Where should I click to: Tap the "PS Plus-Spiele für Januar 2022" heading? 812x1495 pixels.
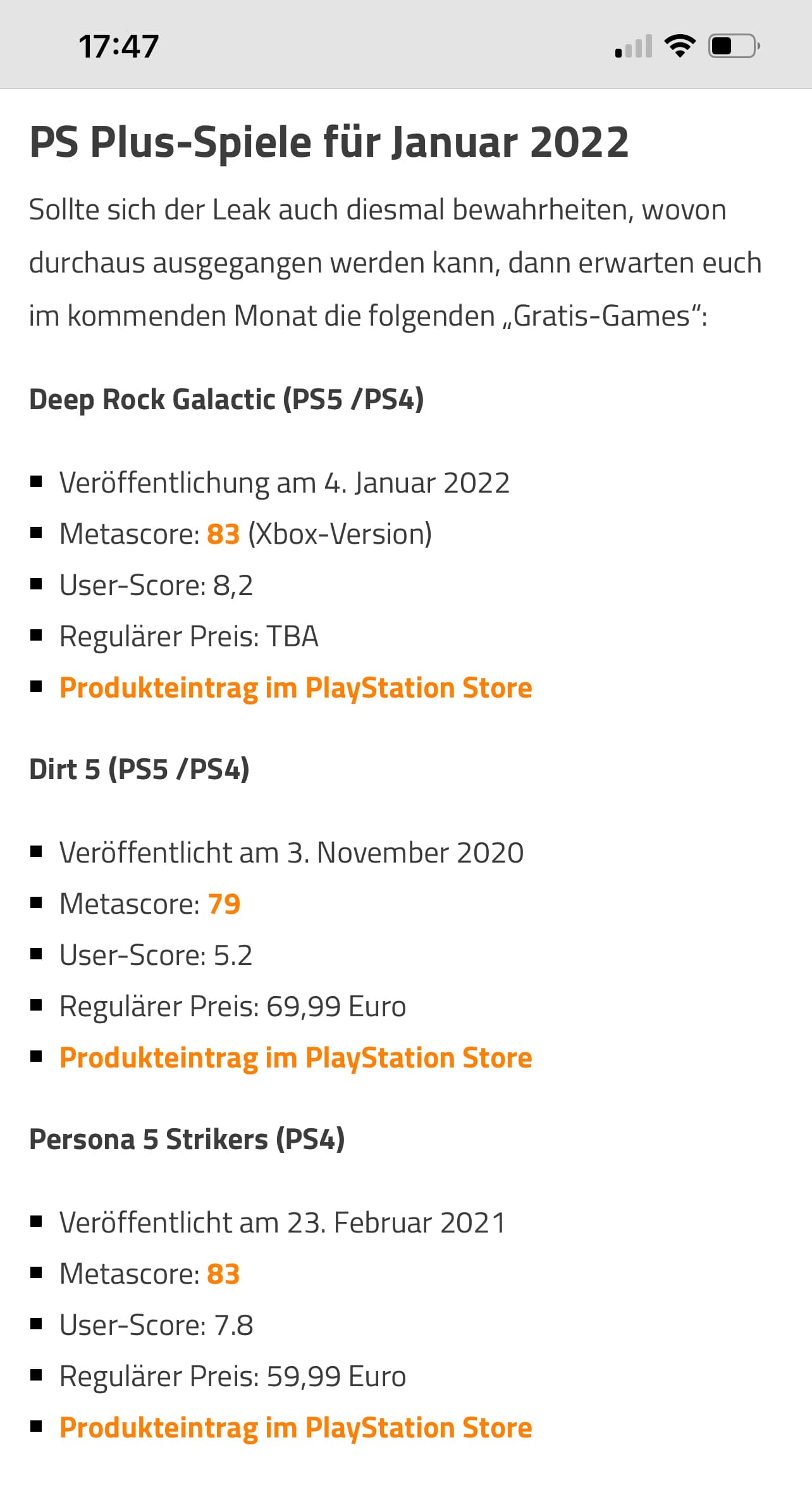(329, 142)
